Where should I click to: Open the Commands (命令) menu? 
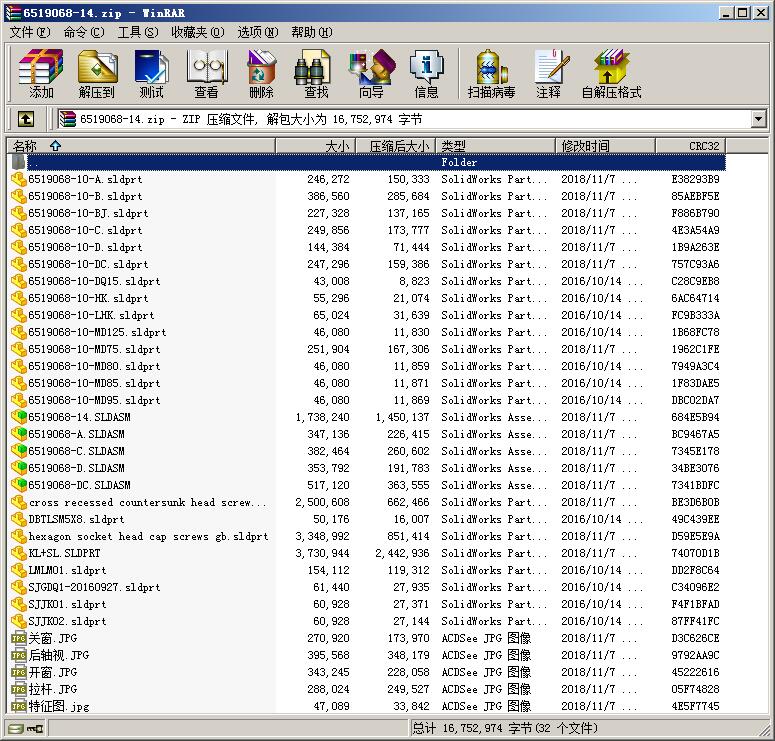click(x=84, y=33)
